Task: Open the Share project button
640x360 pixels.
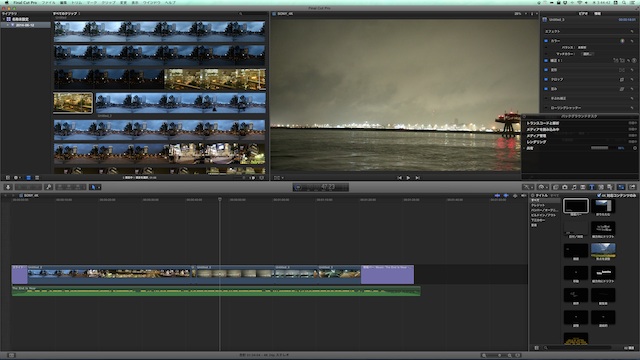Action: [632, 187]
